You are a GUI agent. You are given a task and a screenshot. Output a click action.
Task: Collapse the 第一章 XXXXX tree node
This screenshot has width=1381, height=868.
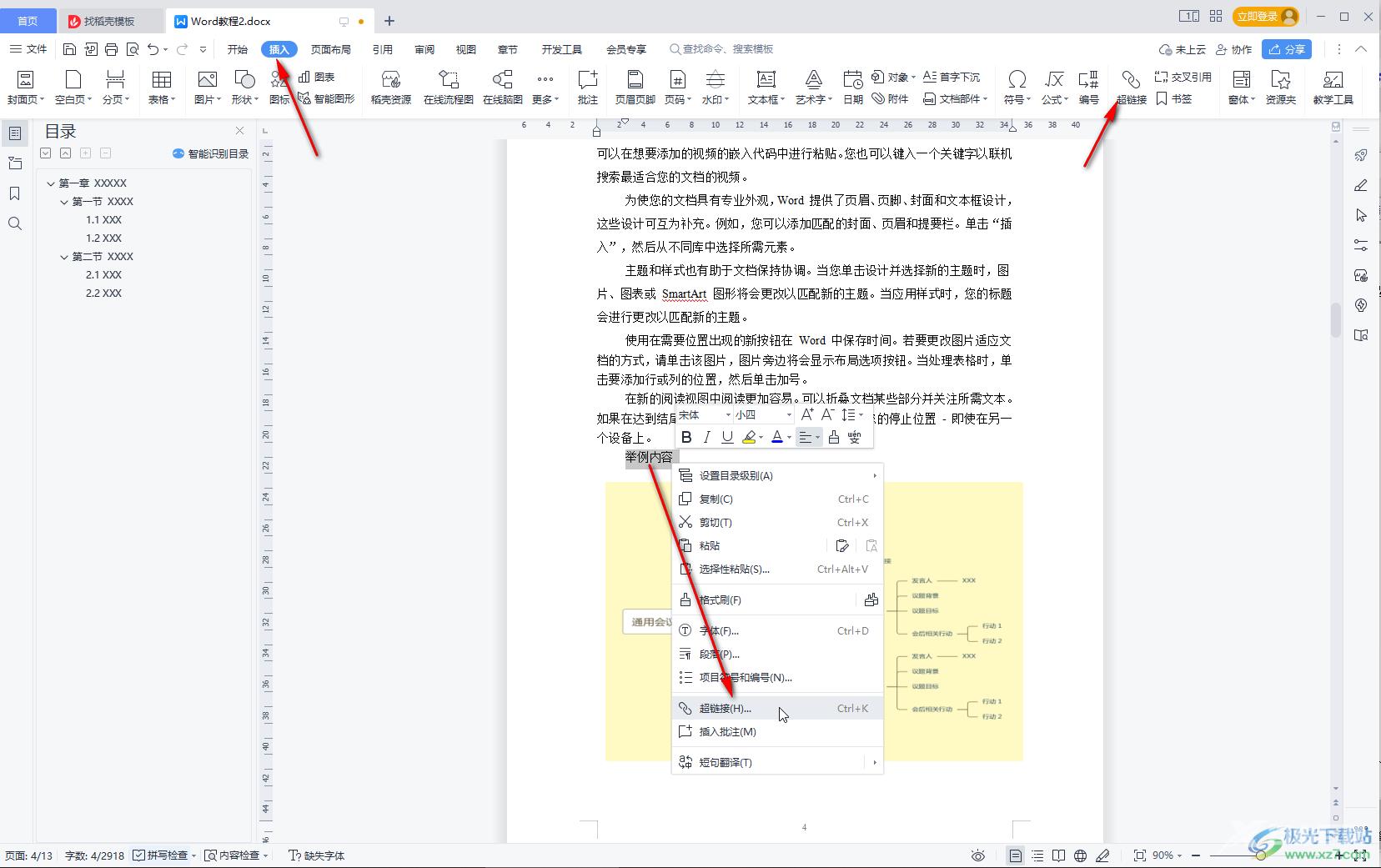[51, 183]
